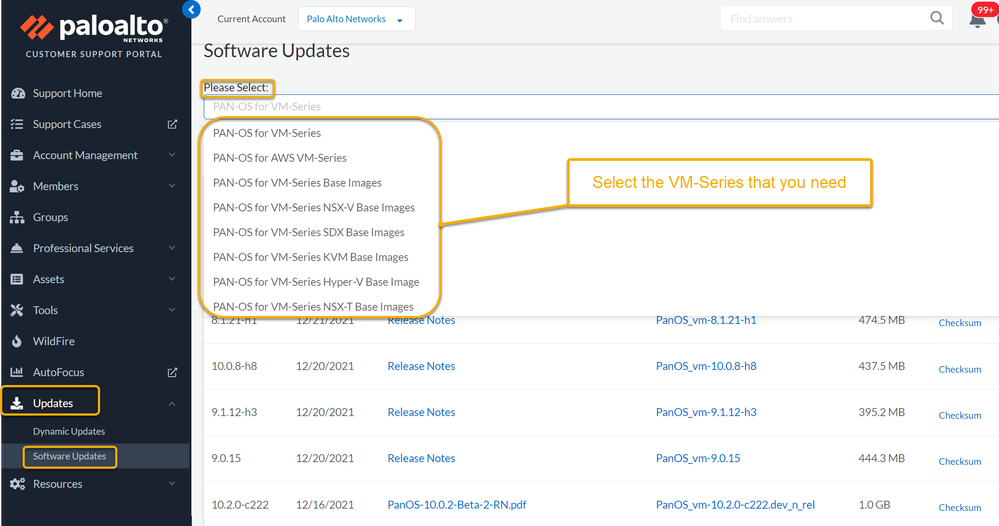Choose PAN-OS for VM-Series Base Images
Viewport: 999px width, 526px height.
click(x=297, y=183)
